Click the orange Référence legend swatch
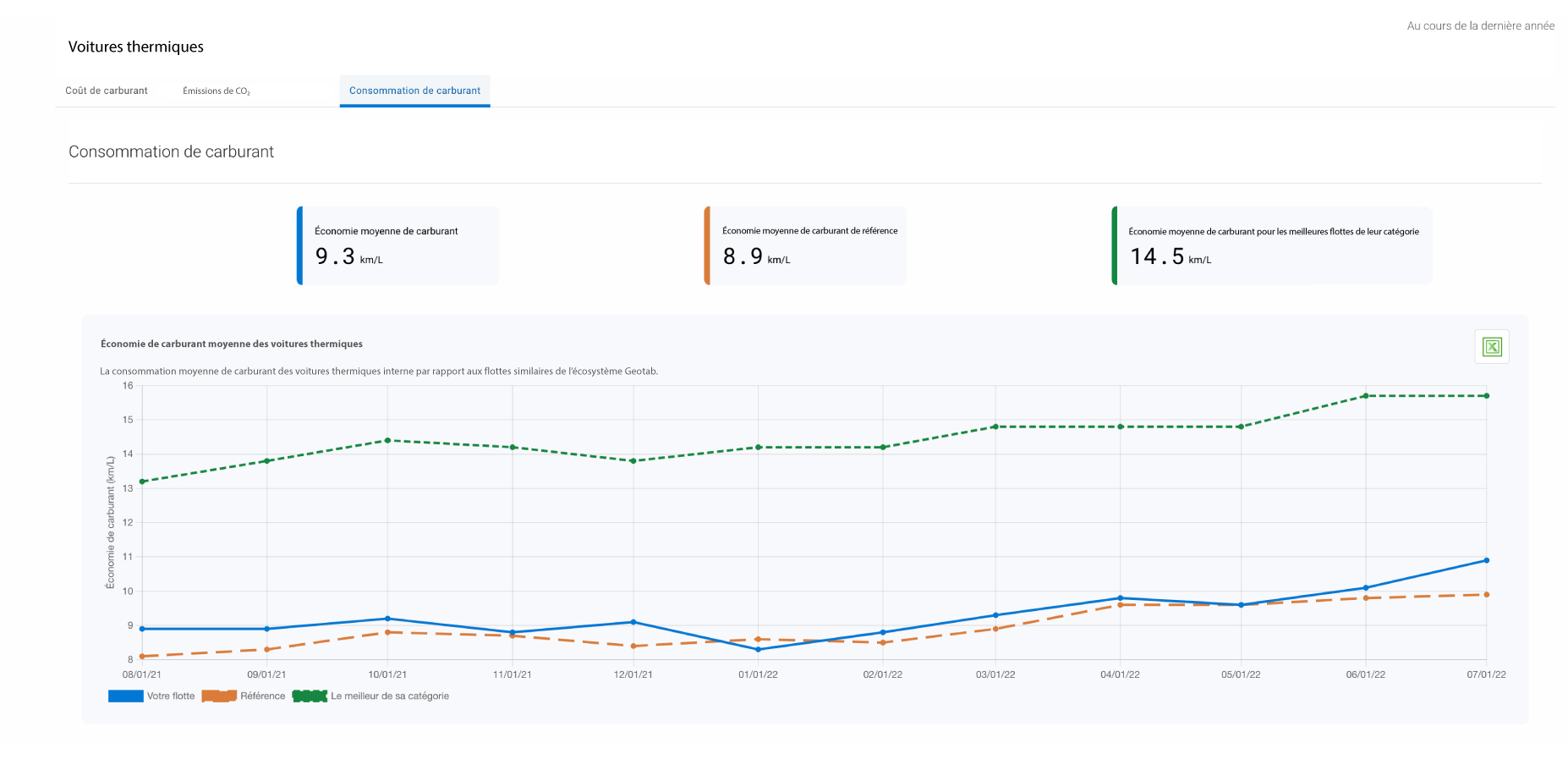1568x765 pixels. click(219, 696)
